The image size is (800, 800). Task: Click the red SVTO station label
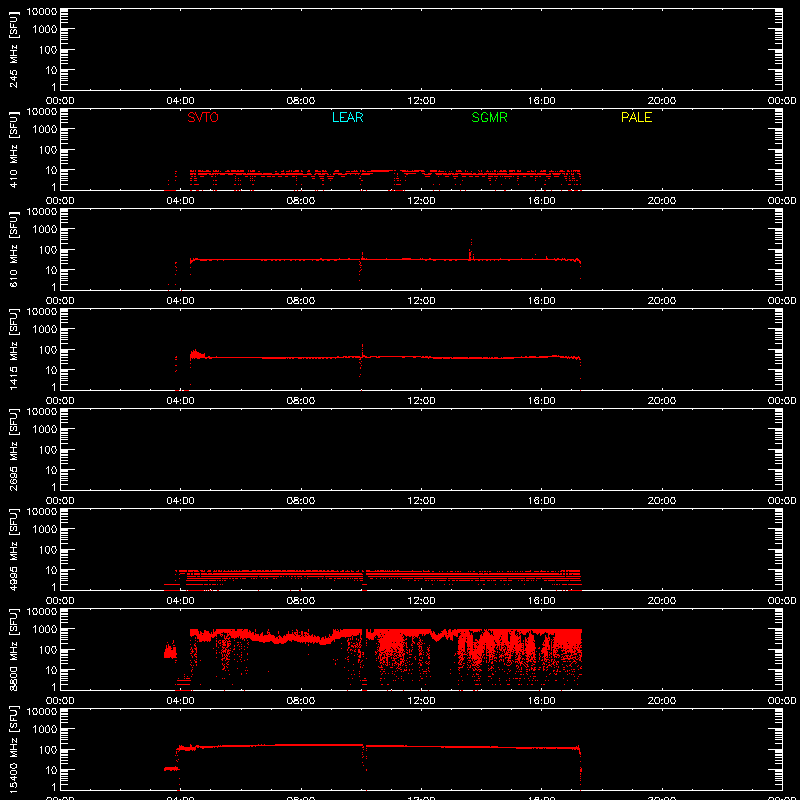pos(203,117)
